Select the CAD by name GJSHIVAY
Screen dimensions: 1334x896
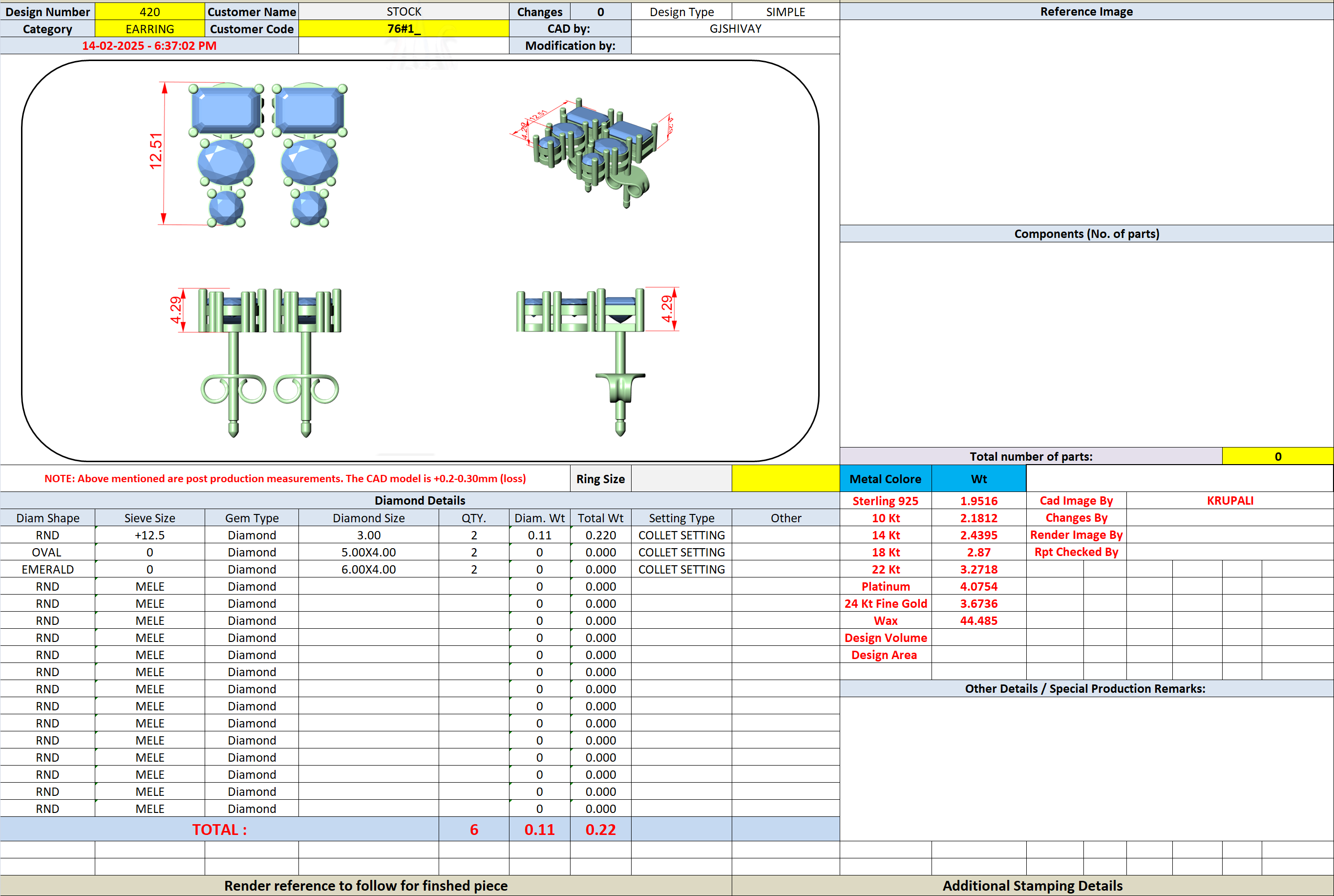tap(735, 28)
